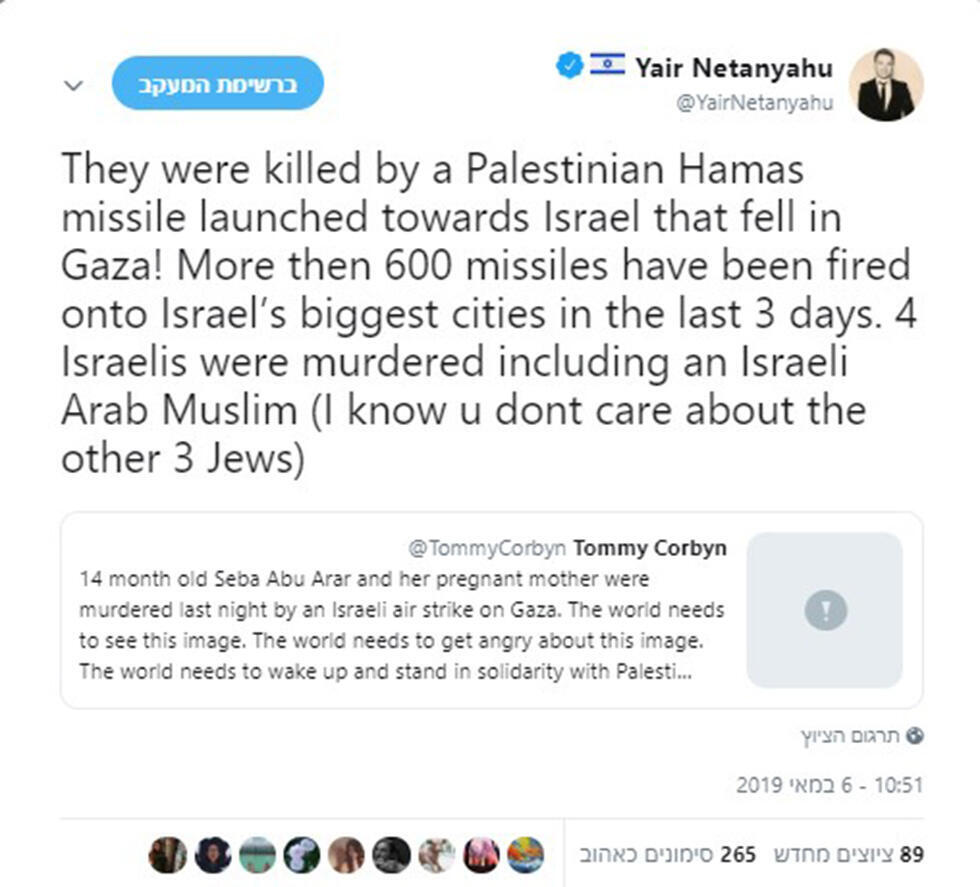Click the blue following button

click(217, 83)
